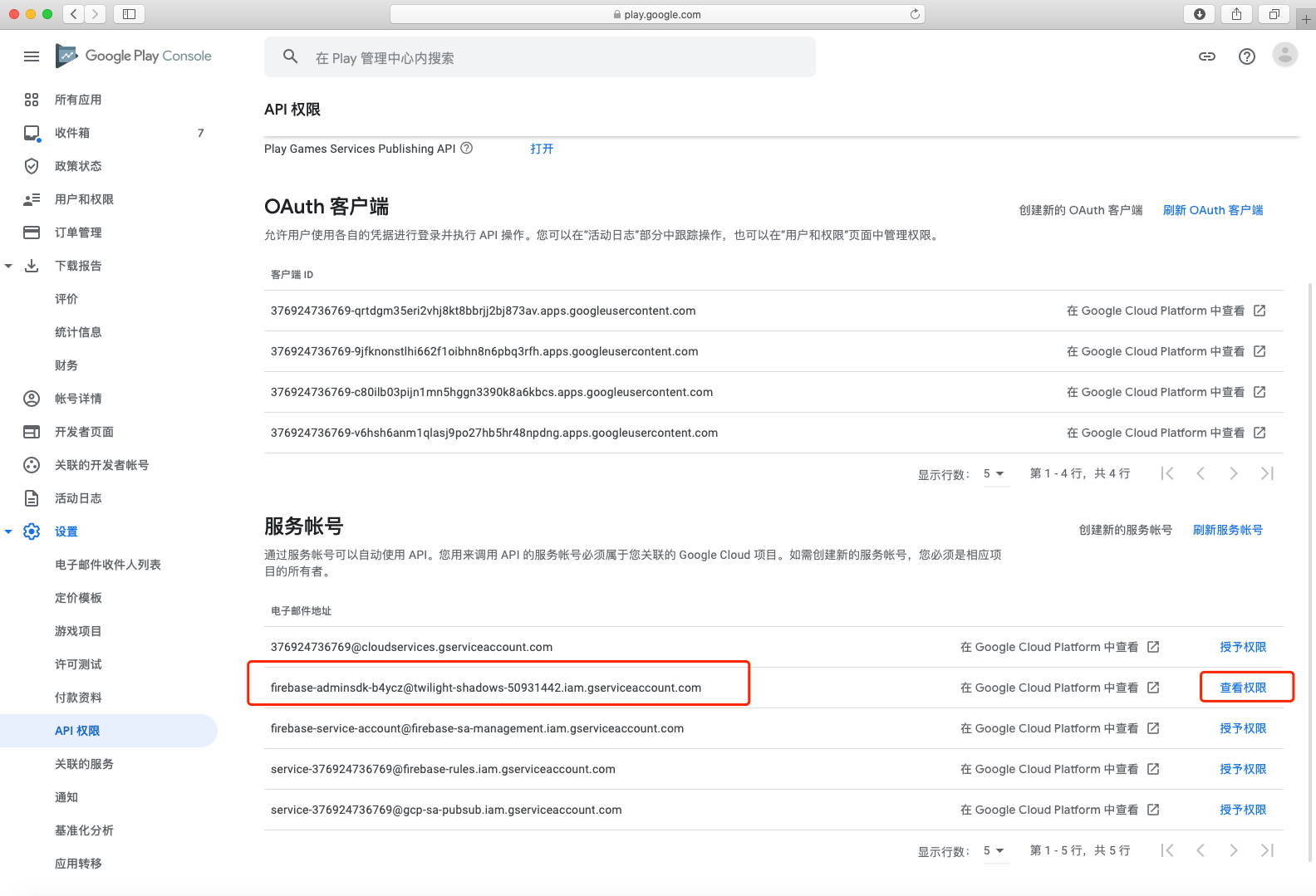Go to first page of service accounts
This screenshot has width=1316, height=896.
[1167, 850]
